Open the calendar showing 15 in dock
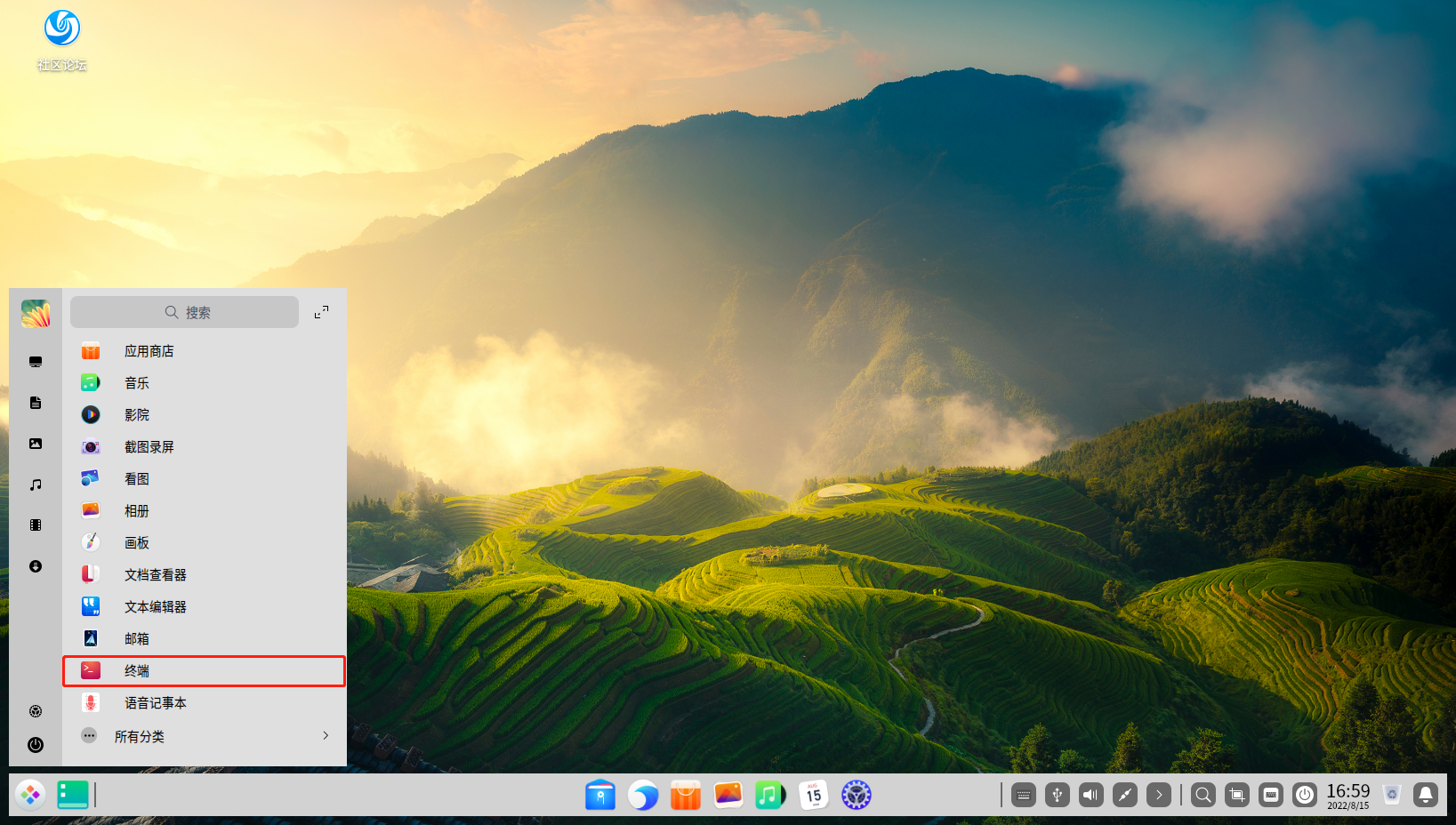Viewport: 1456px width, 825px height. [x=814, y=795]
